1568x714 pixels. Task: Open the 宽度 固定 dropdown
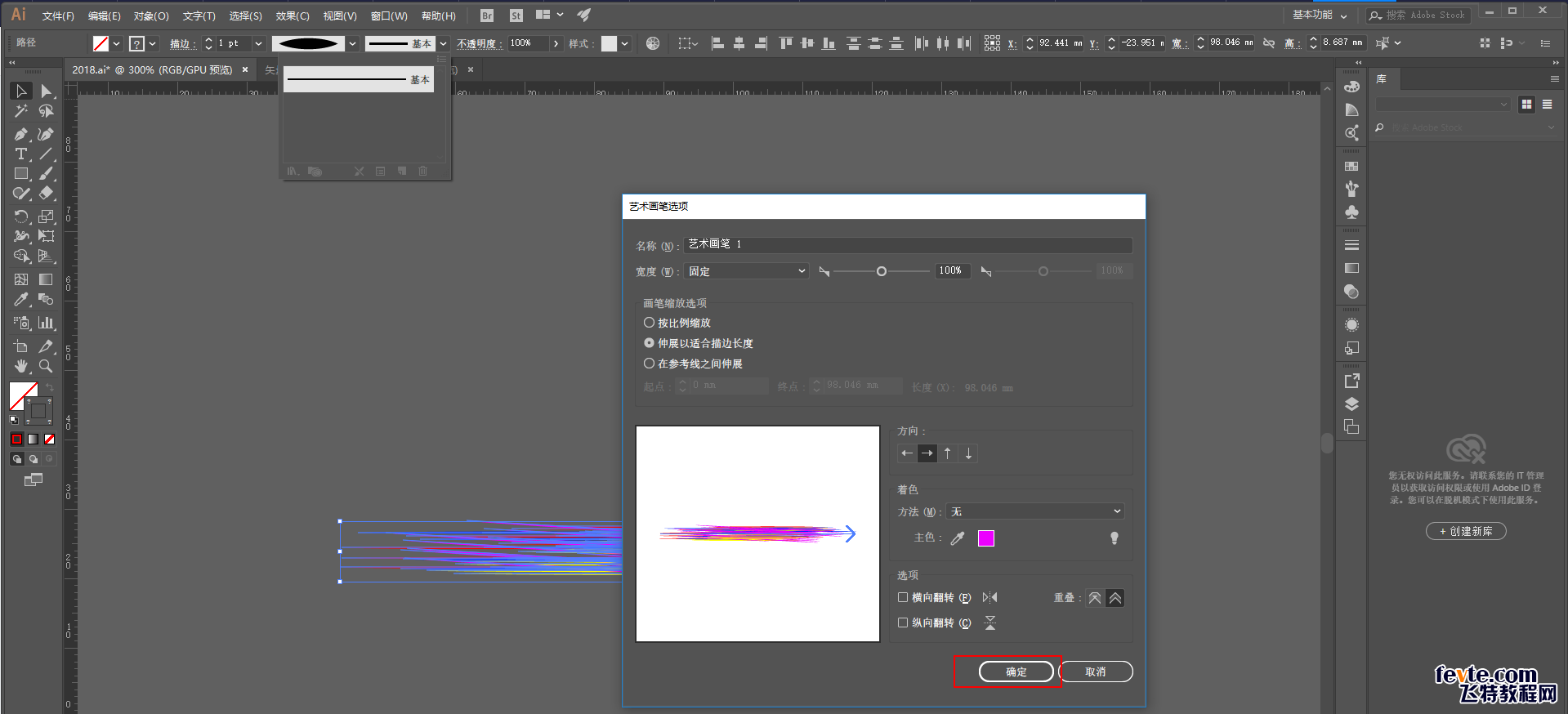747,271
